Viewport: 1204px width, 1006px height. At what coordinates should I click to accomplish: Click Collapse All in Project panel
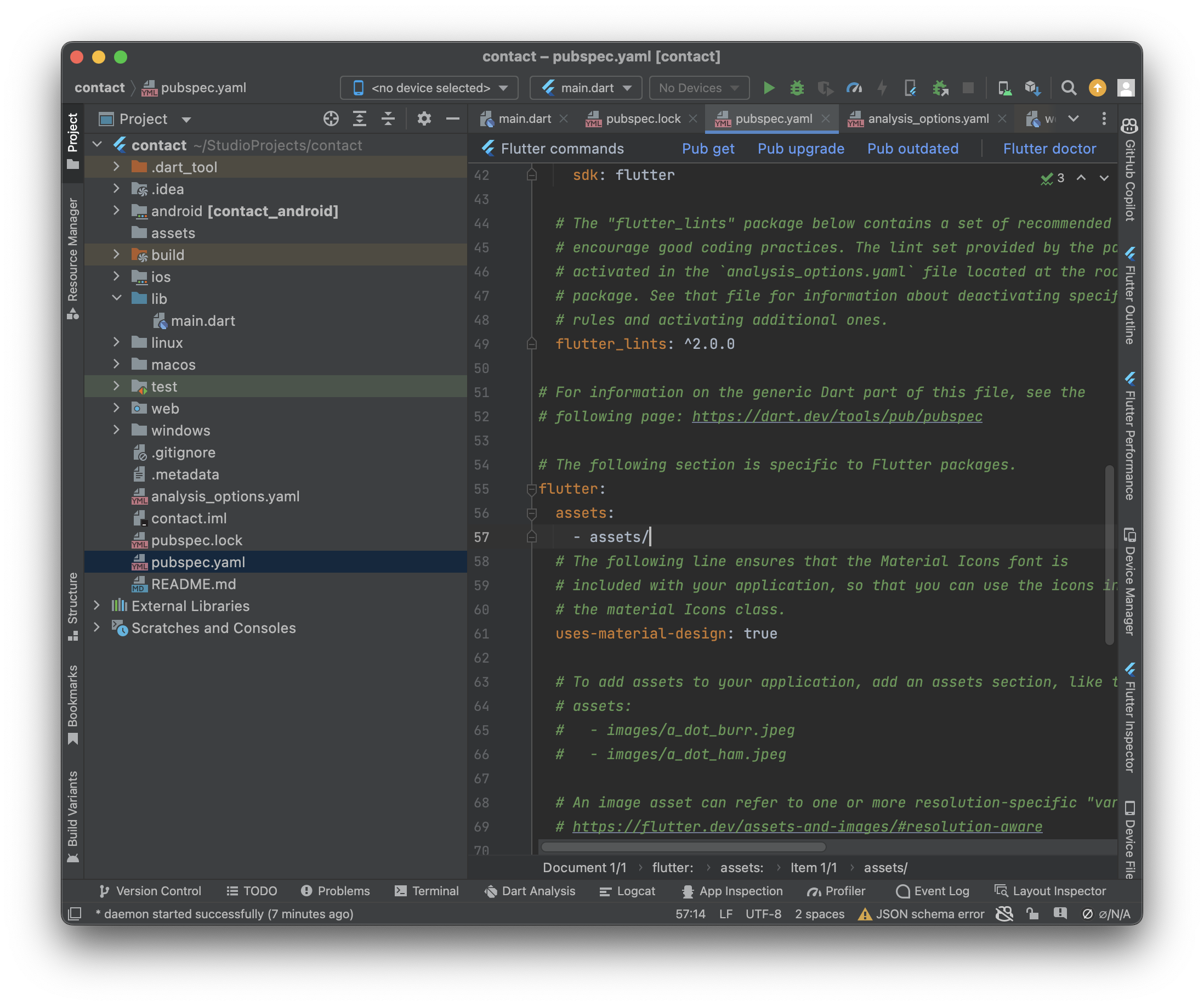click(x=388, y=118)
